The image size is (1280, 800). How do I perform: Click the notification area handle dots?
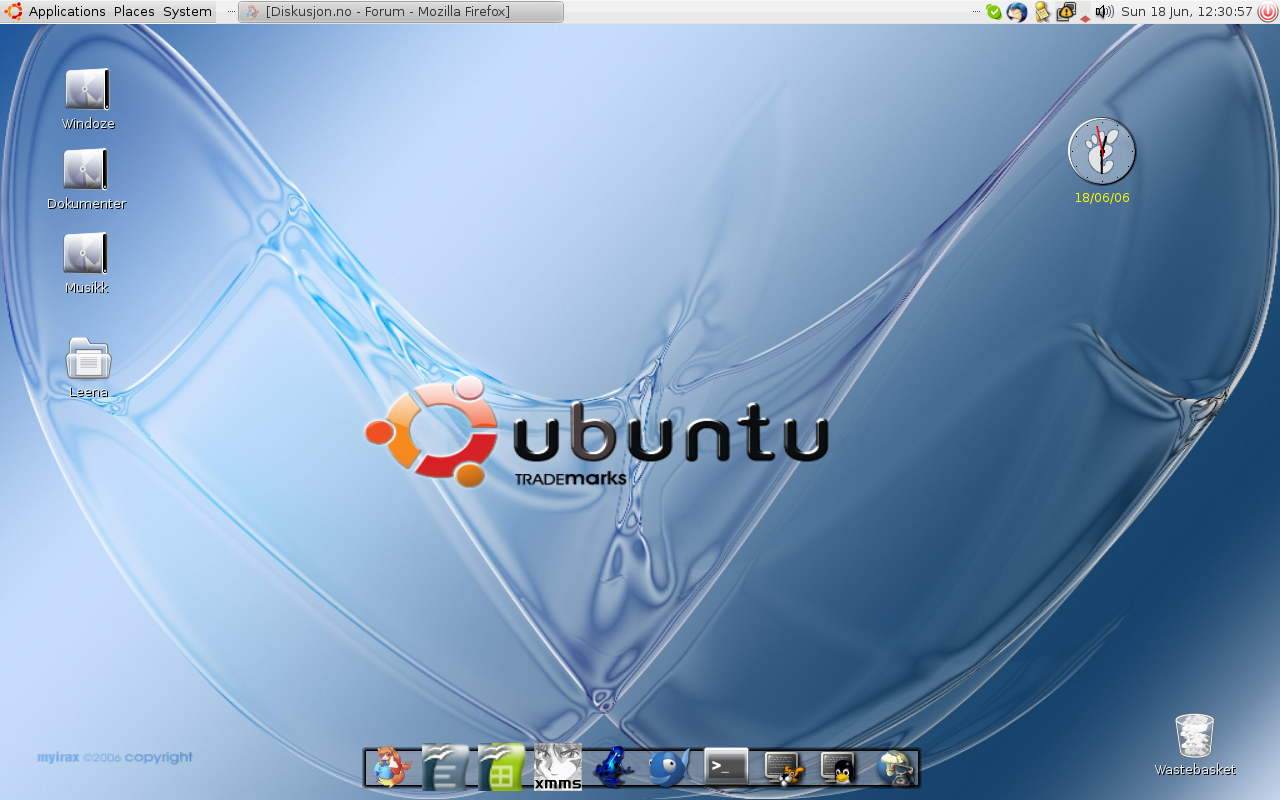977,12
